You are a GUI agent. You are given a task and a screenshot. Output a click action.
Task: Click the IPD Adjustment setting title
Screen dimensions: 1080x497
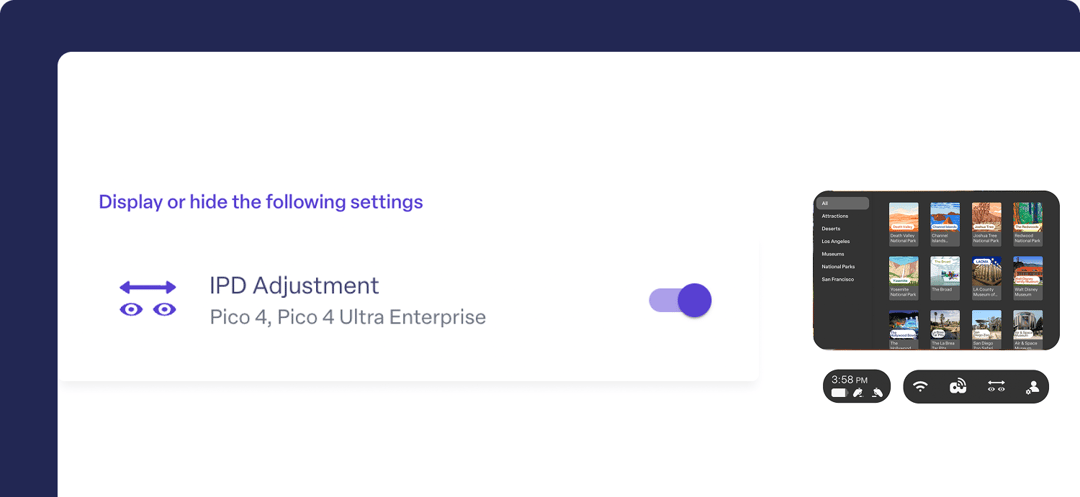tap(294, 285)
